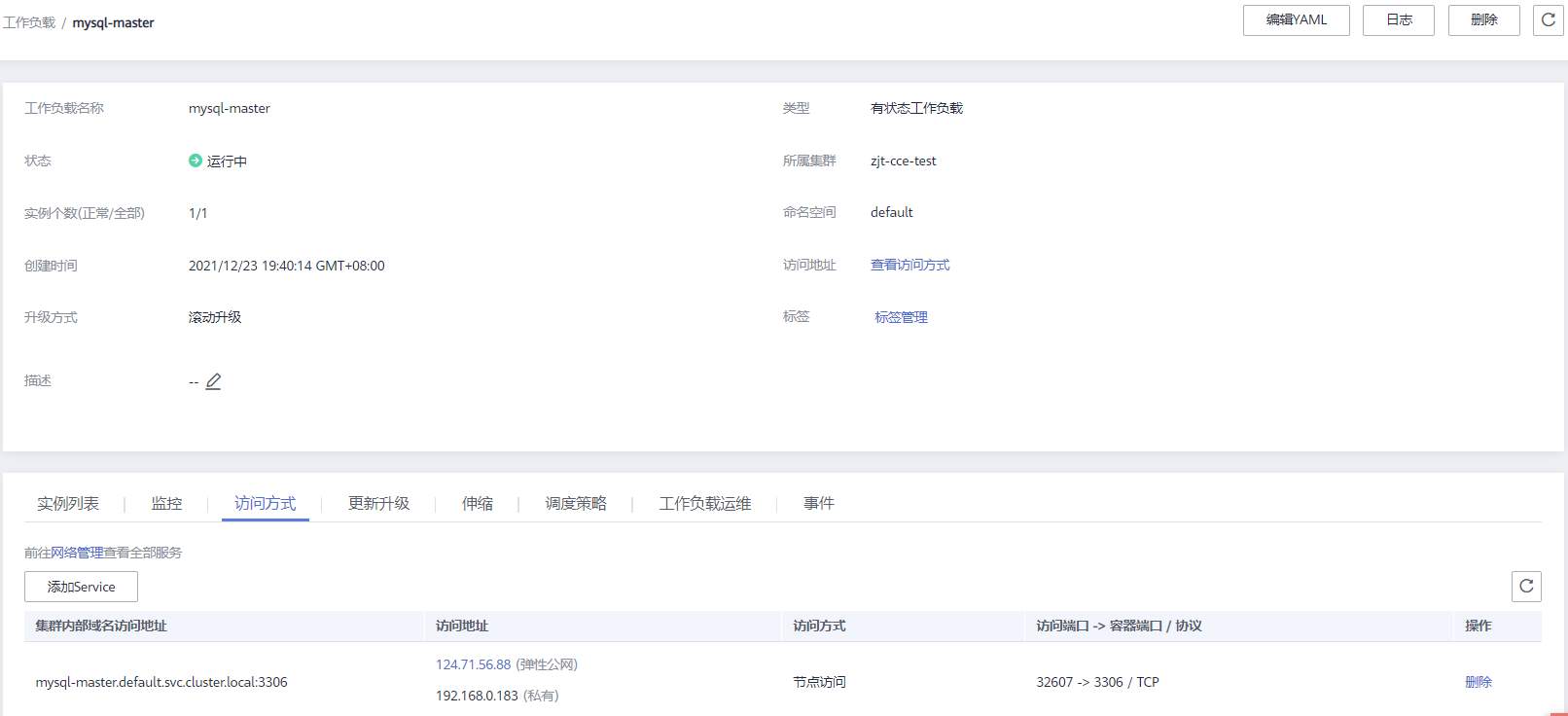Click the 查看访问方式 link
This screenshot has width=1568, height=716.
pyautogui.click(x=909, y=265)
